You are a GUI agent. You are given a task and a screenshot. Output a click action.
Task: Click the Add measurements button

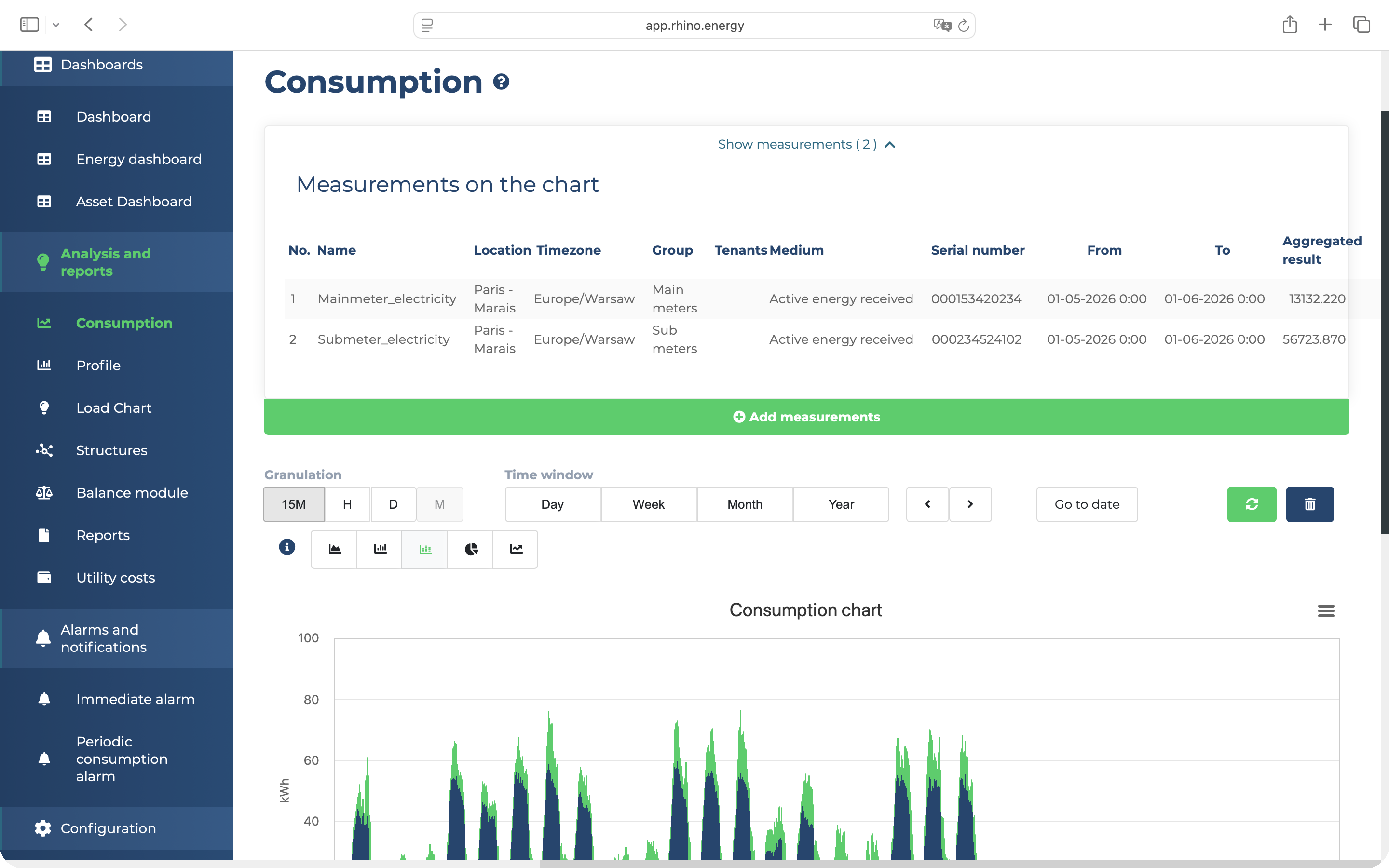coord(806,417)
